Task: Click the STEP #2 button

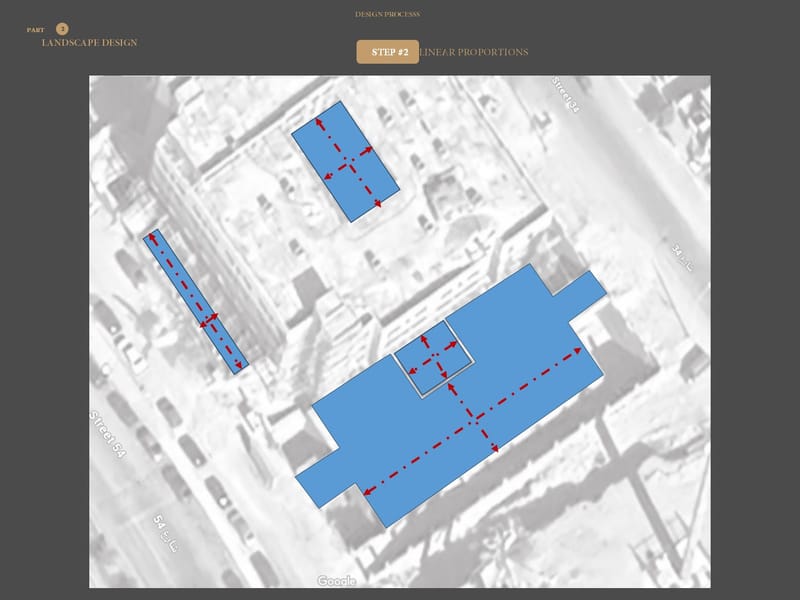Action: coord(387,52)
